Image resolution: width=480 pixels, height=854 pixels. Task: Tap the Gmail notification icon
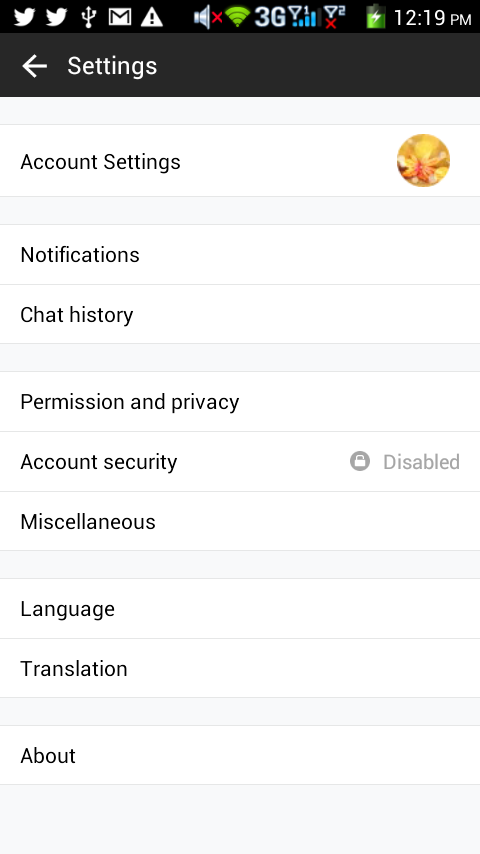120,16
